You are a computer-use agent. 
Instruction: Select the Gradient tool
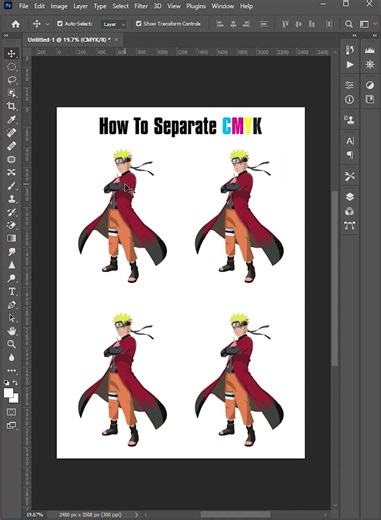click(x=11, y=238)
